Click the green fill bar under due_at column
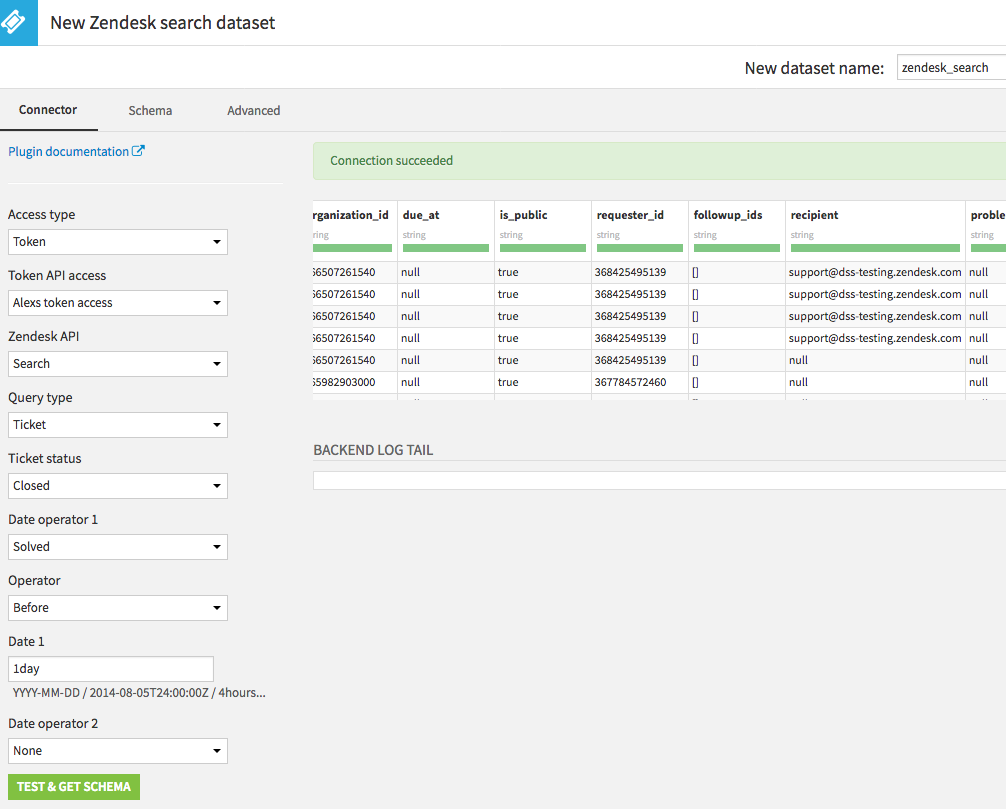The height and width of the screenshot is (809, 1006). point(445,248)
